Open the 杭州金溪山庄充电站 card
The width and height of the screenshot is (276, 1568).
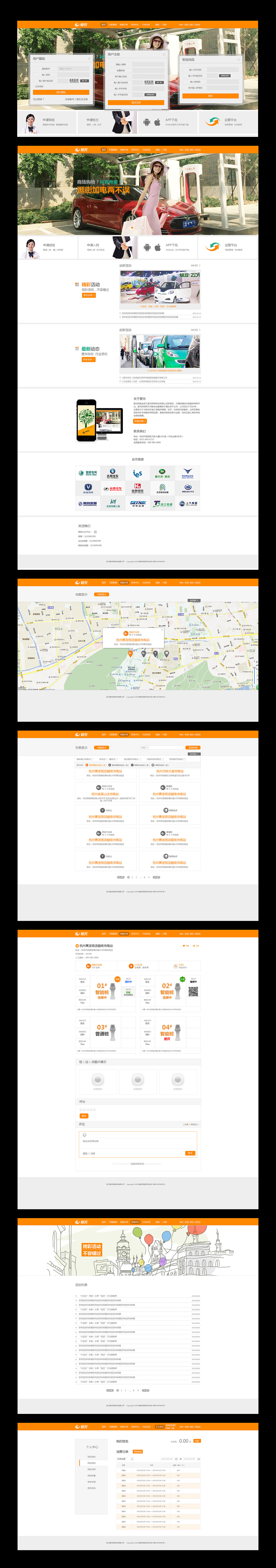pos(106,792)
